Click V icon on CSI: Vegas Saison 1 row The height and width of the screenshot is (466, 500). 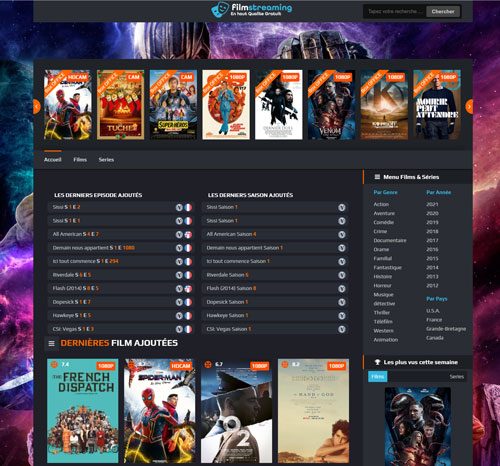tap(342, 329)
